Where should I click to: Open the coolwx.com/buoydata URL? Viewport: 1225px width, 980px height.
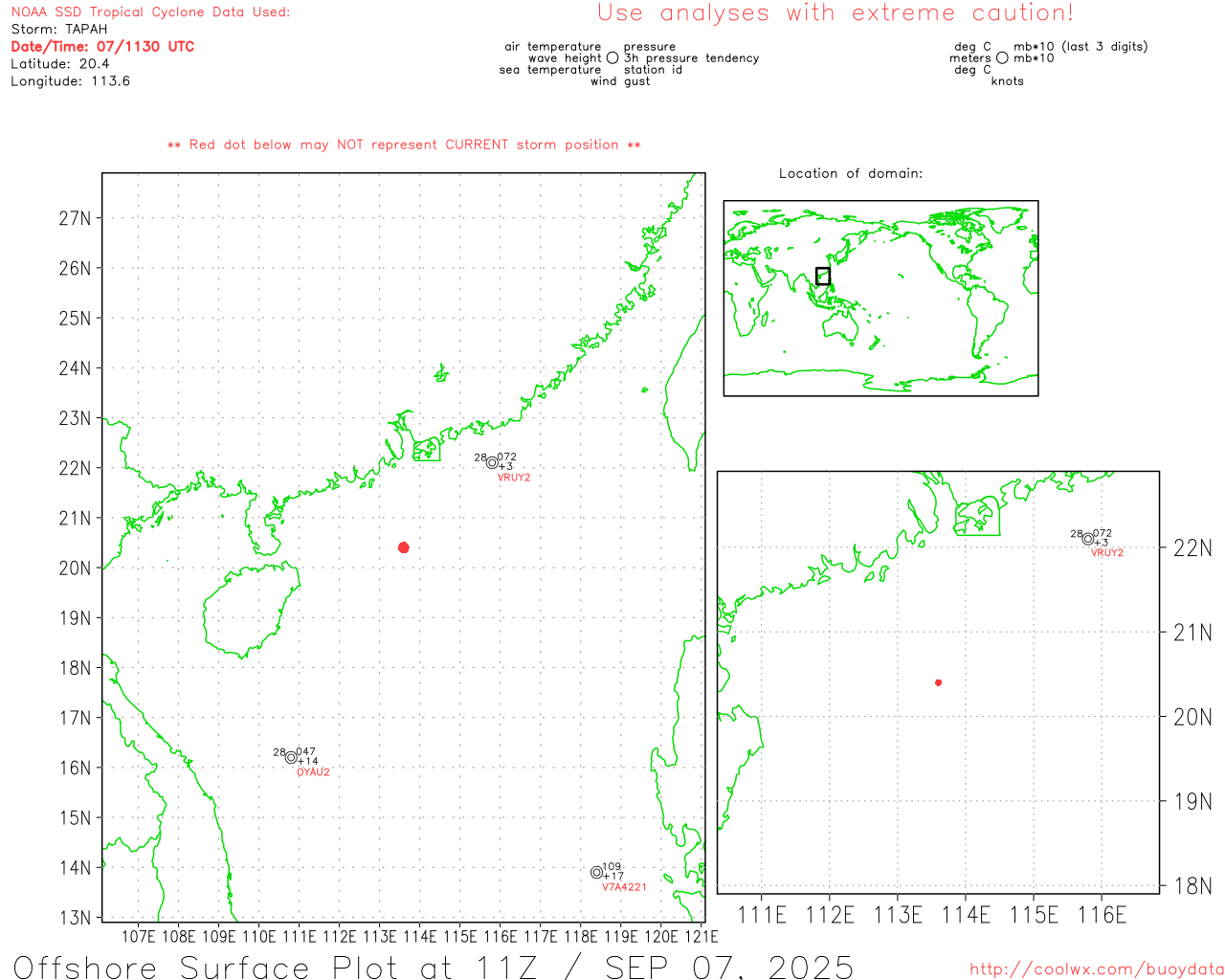pos(1097,969)
